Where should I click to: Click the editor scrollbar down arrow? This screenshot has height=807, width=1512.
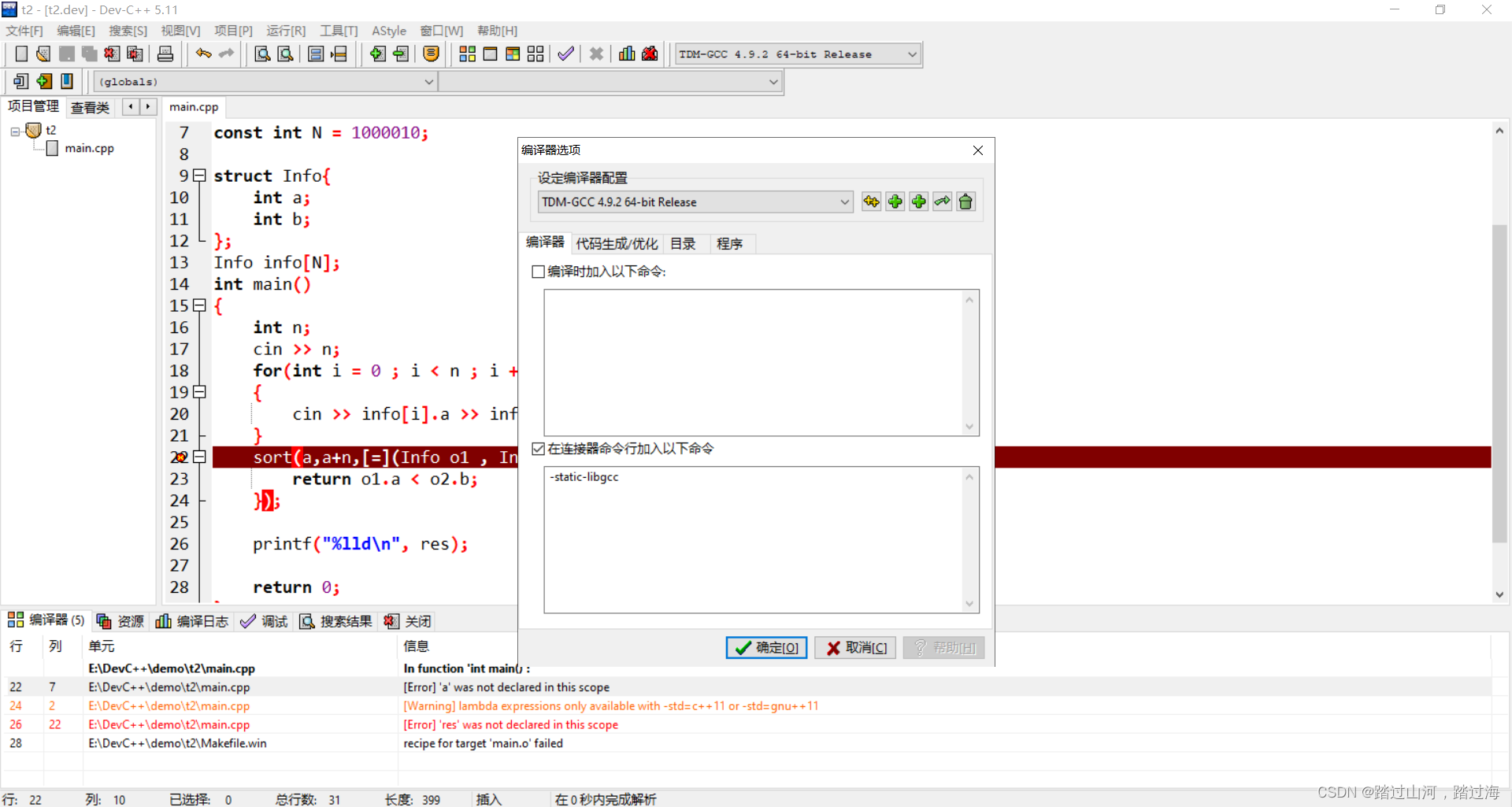tap(1499, 595)
